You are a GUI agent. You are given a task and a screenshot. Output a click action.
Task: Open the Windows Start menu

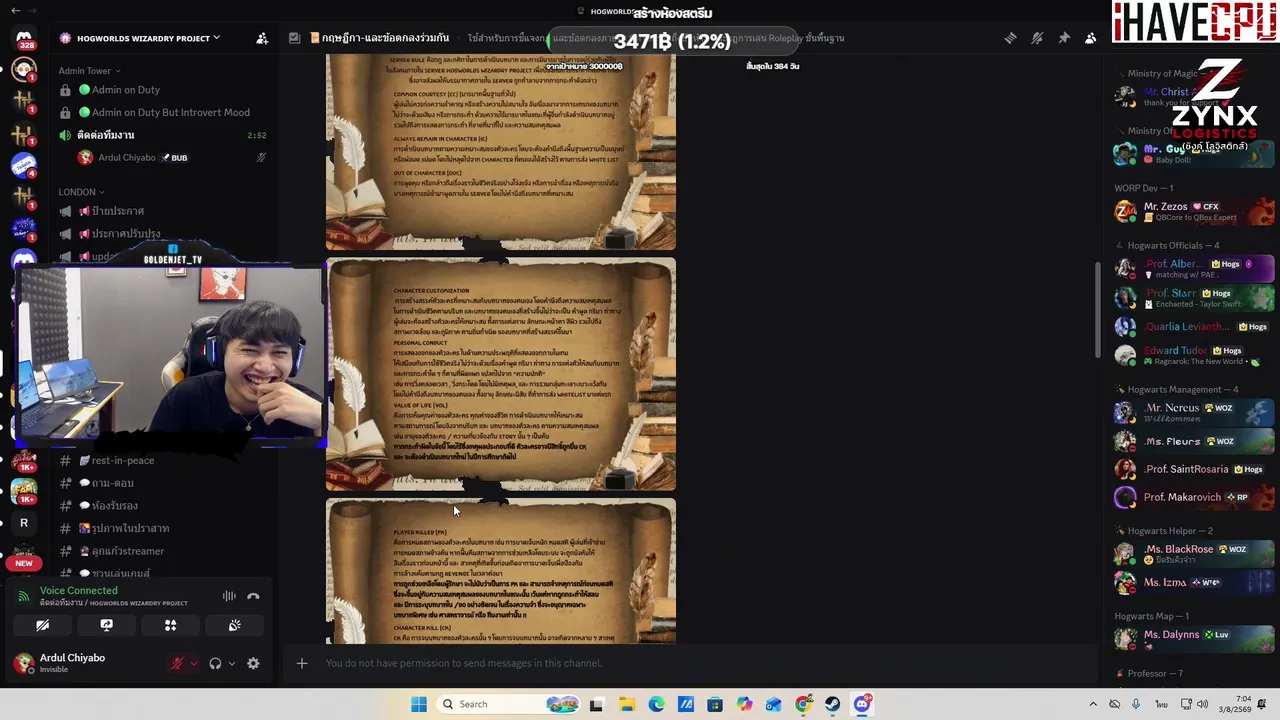pos(419,704)
